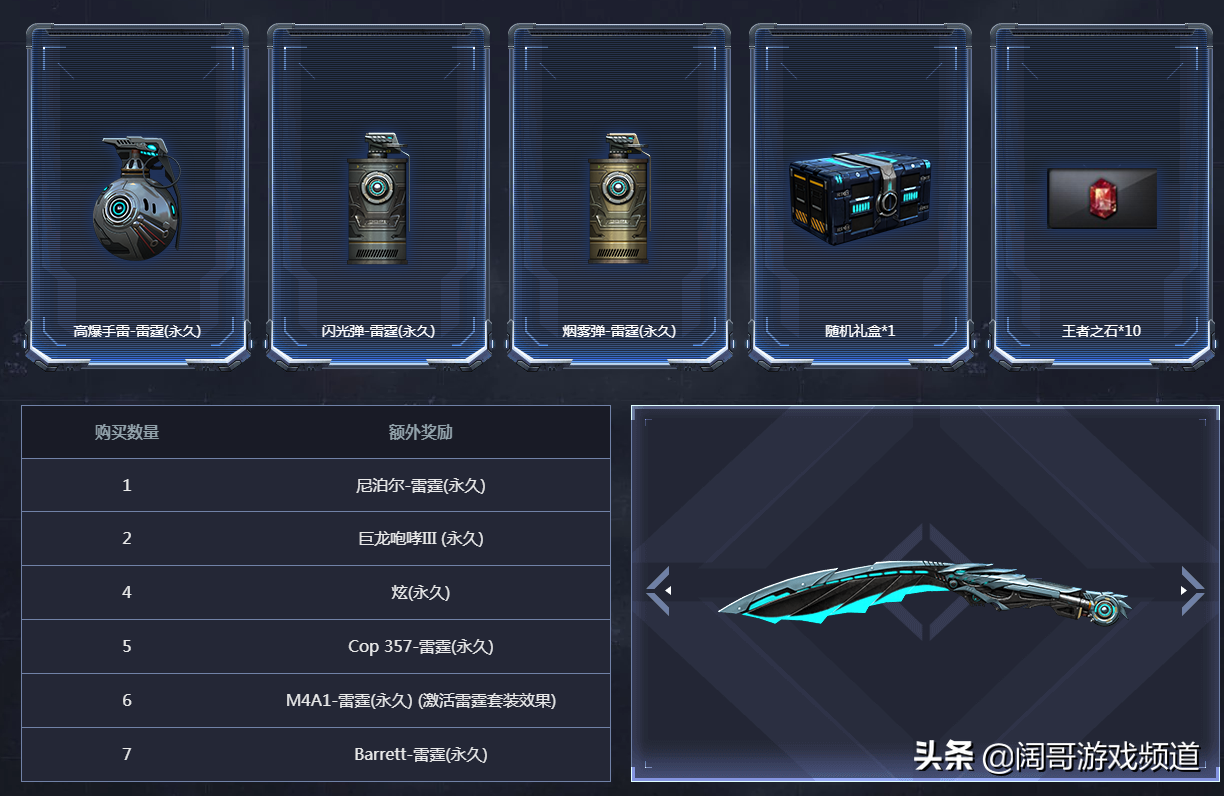Select the Barrett-雷霆(永久) reward row
The height and width of the screenshot is (796, 1224).
[316, 755]
